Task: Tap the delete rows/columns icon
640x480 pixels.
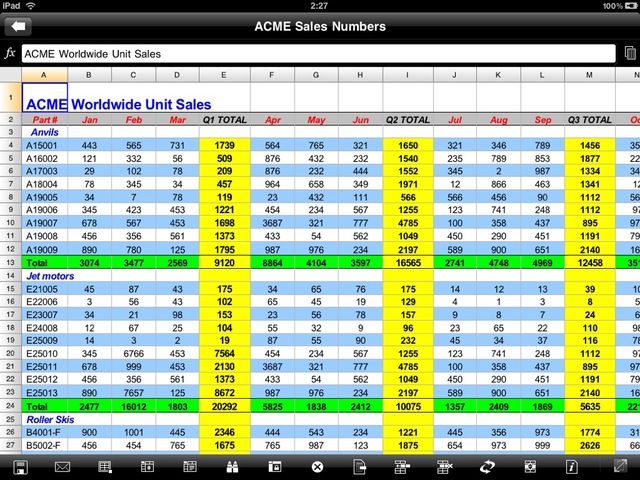Action: click(445, 467)
